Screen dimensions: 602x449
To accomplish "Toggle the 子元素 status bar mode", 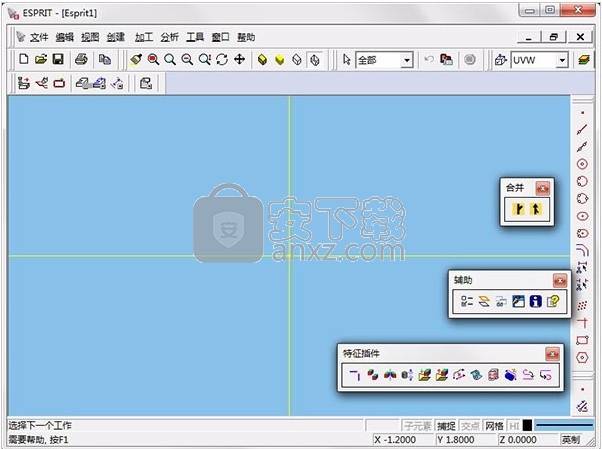I will click(x=417, y=426).
